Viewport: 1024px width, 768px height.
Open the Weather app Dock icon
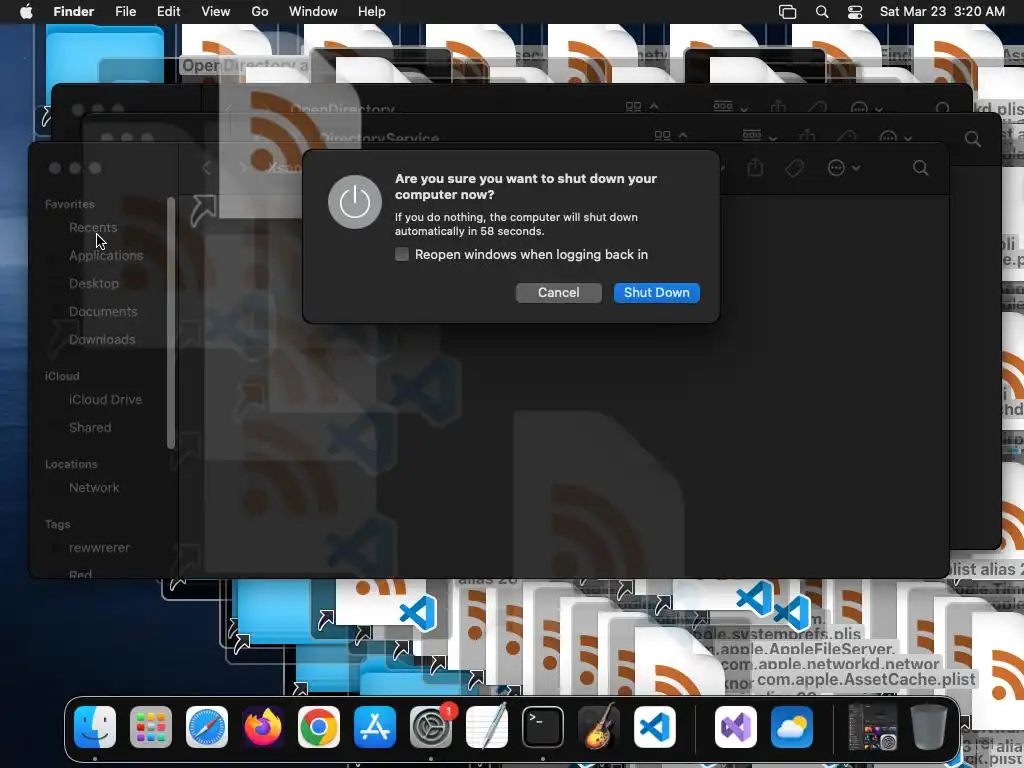[792, 727]
